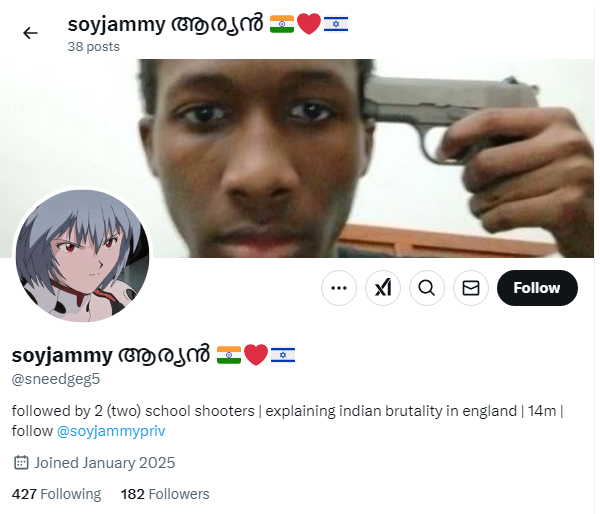Open the three-dots more options menu

pyautogui.click(x=339, y=288)
